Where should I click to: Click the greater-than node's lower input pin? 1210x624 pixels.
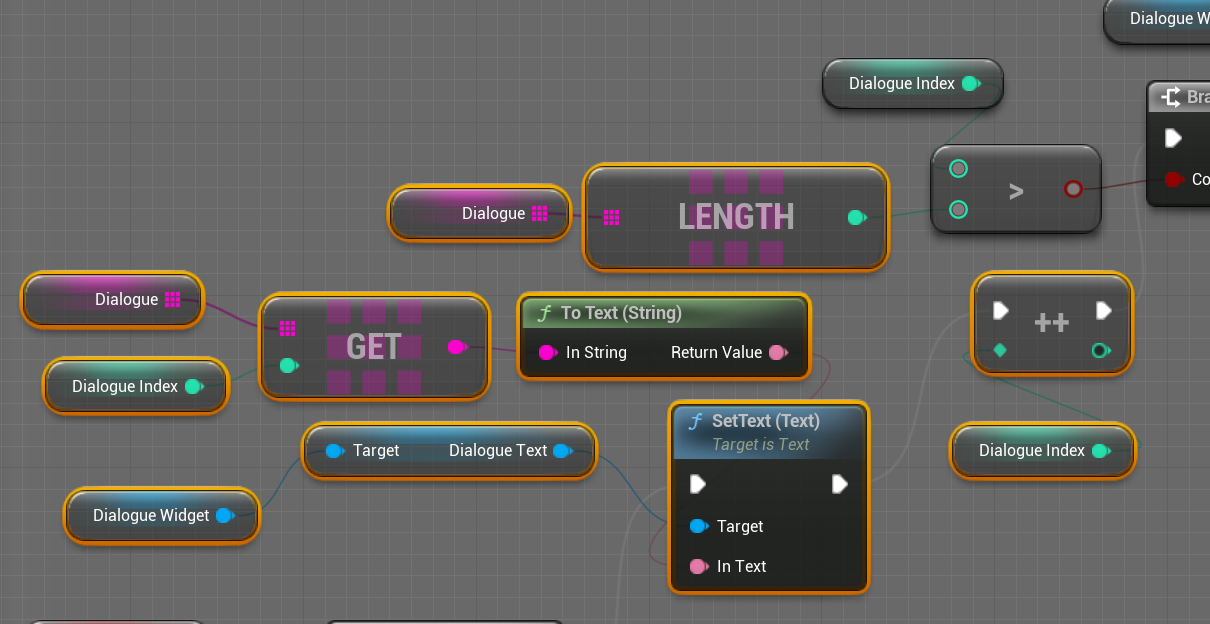click(x=958, y=209)
